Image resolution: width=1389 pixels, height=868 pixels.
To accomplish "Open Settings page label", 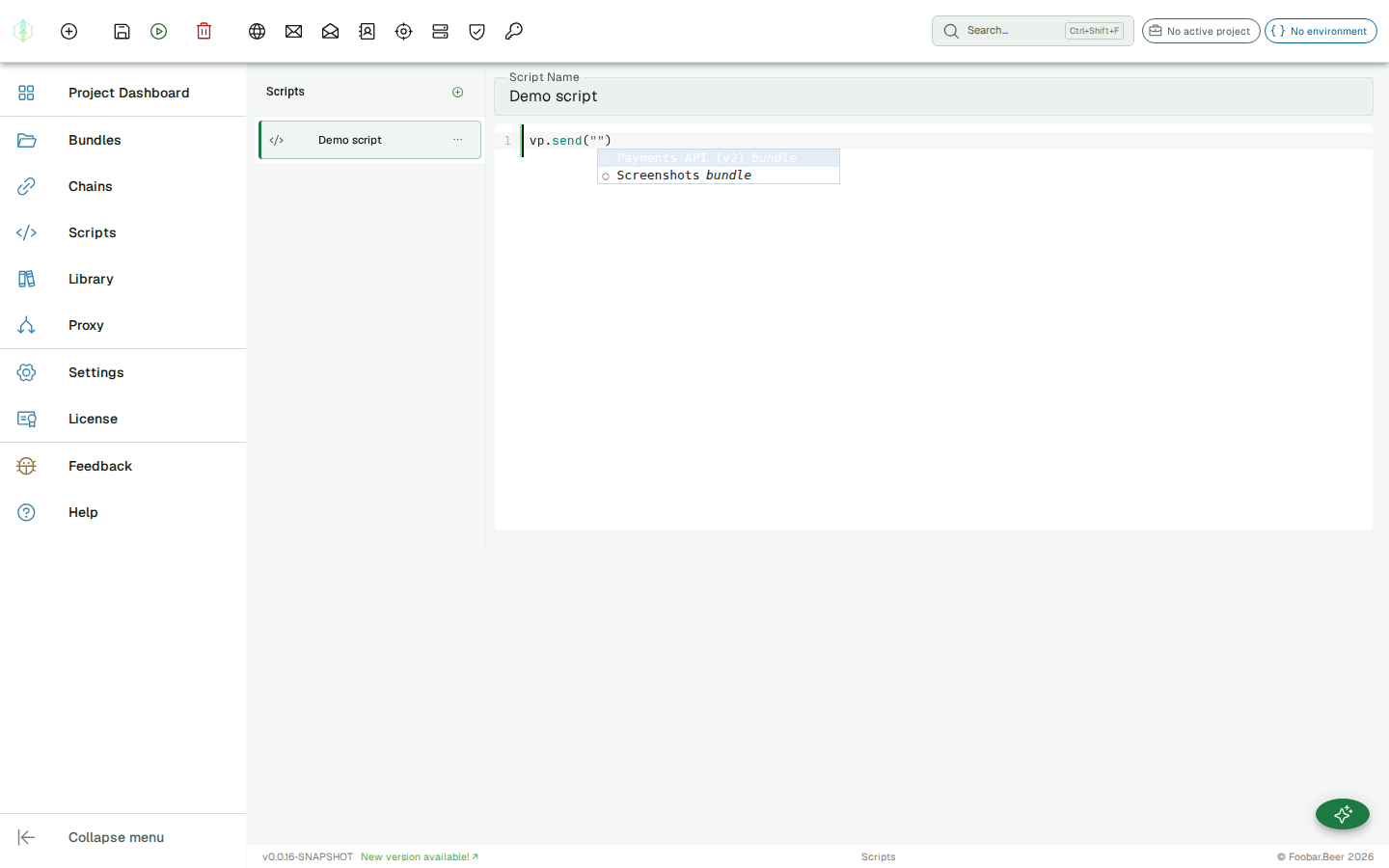I will 96,372.
